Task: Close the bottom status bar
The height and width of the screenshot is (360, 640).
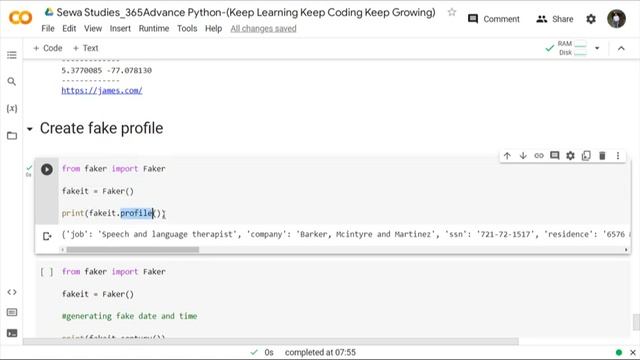Action: [x=633, y=352]
